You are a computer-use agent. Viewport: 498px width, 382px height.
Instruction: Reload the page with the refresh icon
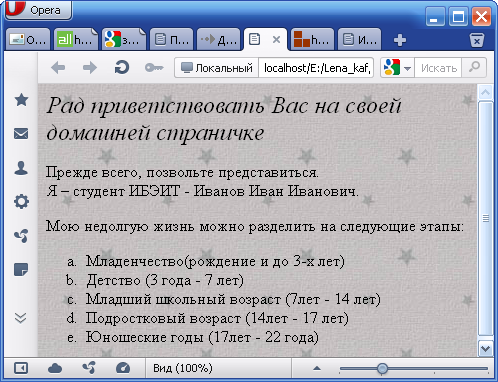(x=122, y=68)
